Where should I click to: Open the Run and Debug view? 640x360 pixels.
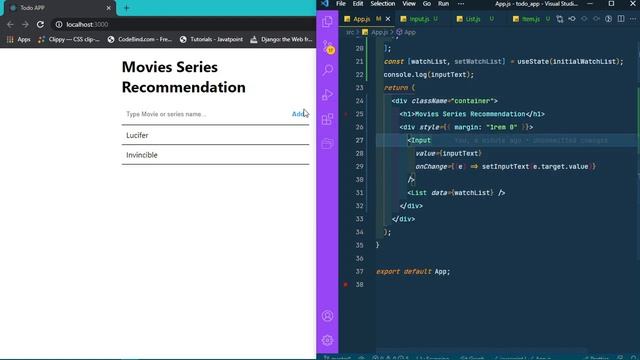click(x=327, y=95)
